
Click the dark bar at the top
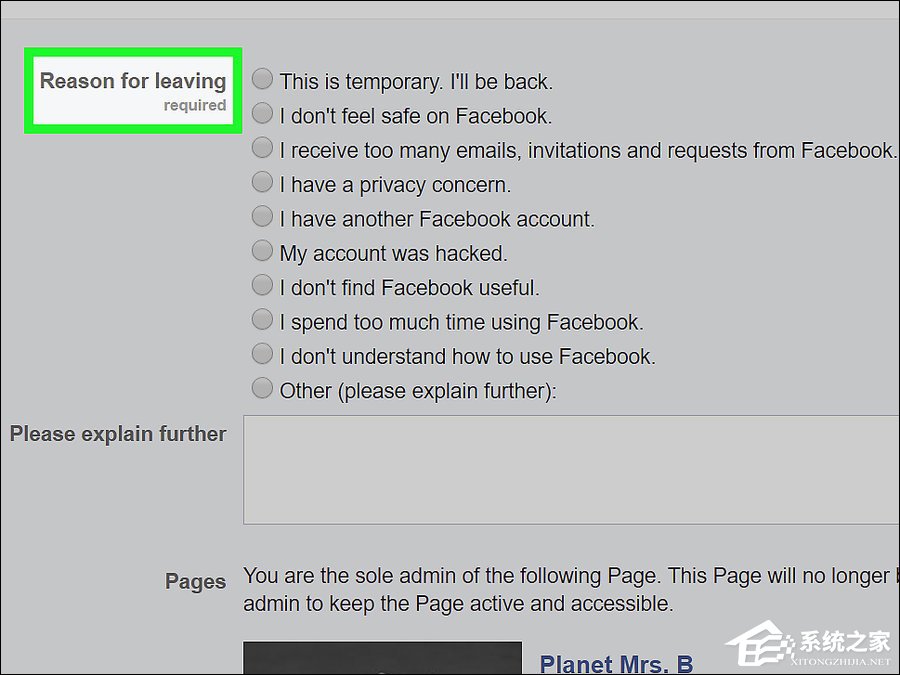pyautogui.click(x=450, y=7)
